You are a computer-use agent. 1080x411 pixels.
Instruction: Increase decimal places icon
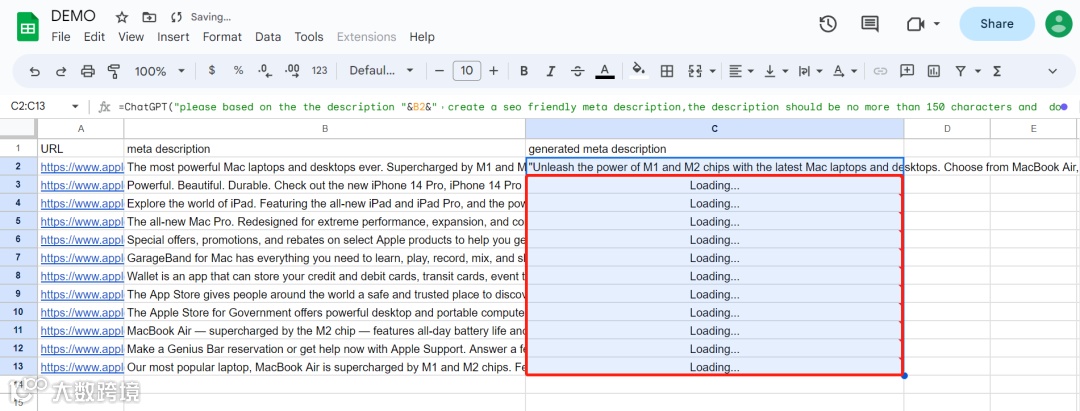click(292, 70)
